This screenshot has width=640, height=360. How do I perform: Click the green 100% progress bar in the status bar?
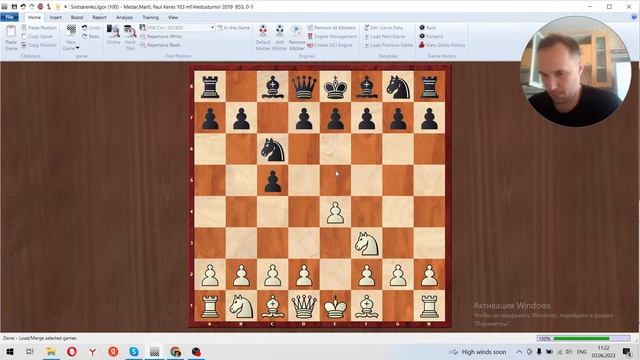click(584, 338)
